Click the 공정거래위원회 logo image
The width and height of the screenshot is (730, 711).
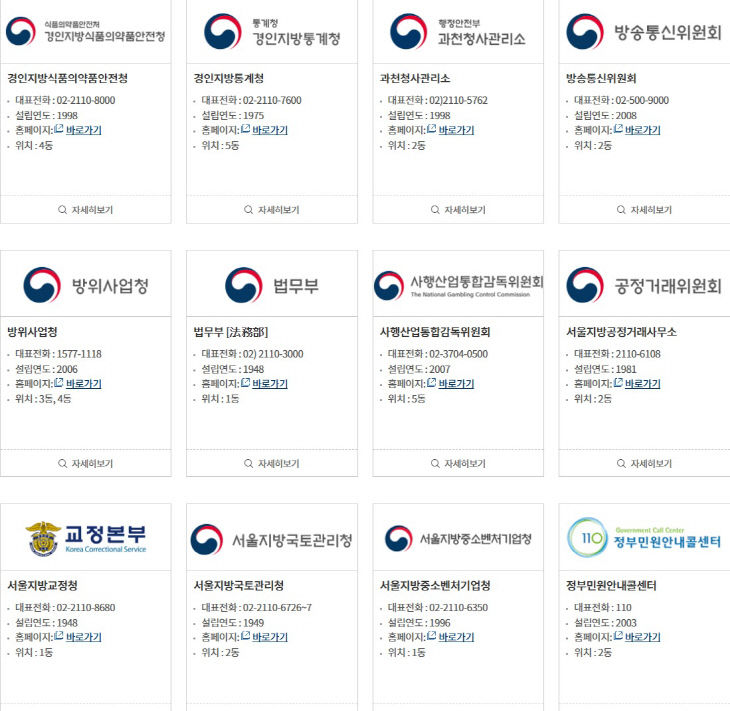[x=644, y=285]
